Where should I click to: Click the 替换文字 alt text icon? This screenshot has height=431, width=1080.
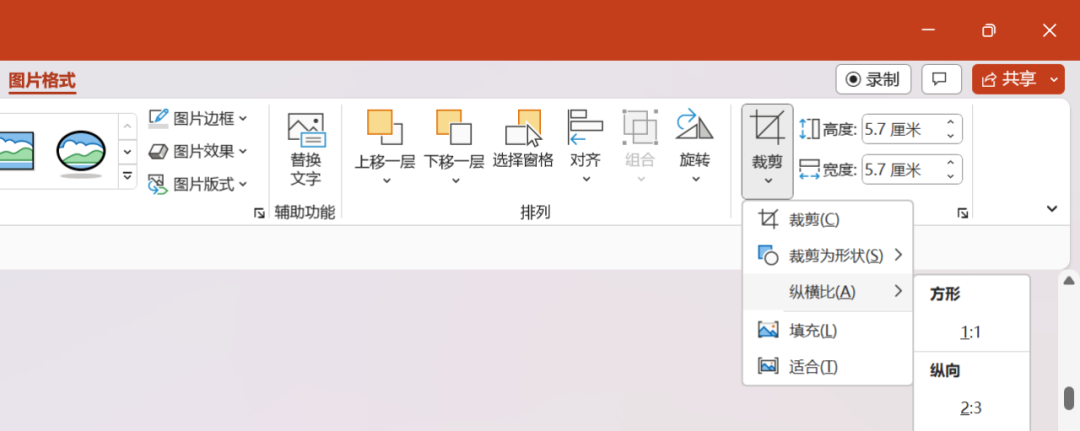(306, 131)
